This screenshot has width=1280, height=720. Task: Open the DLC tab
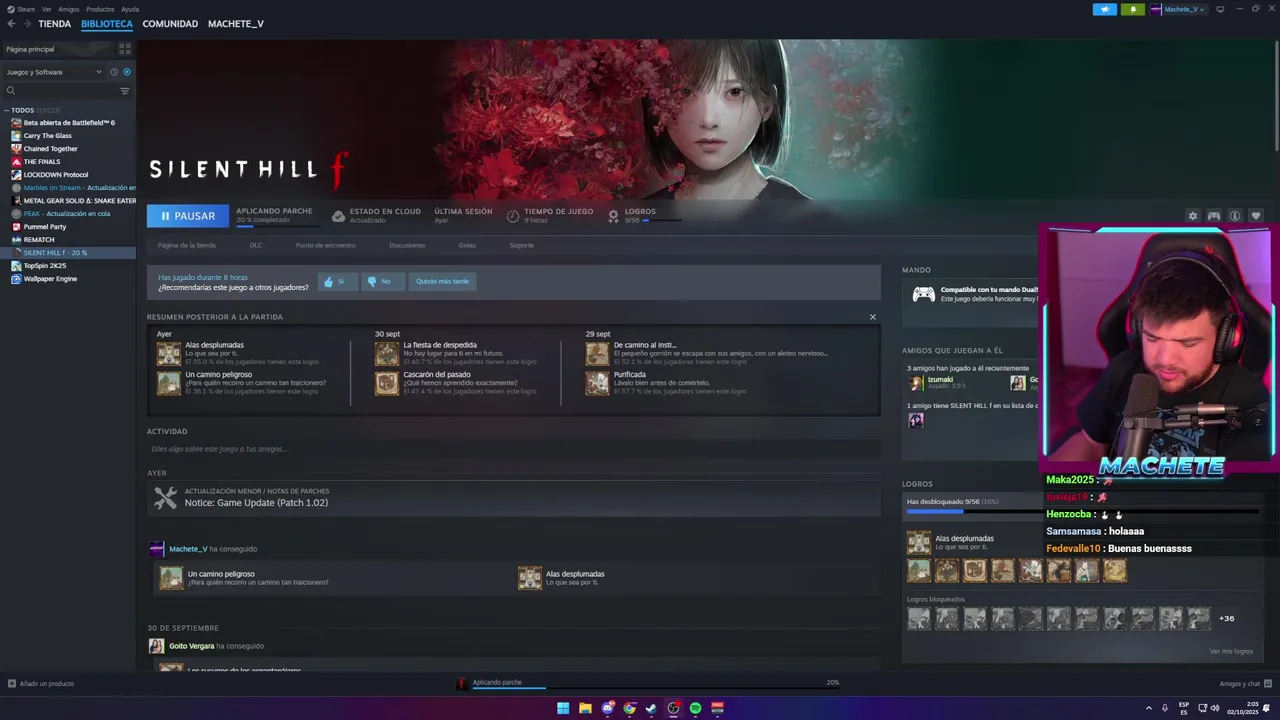[256, 245]
